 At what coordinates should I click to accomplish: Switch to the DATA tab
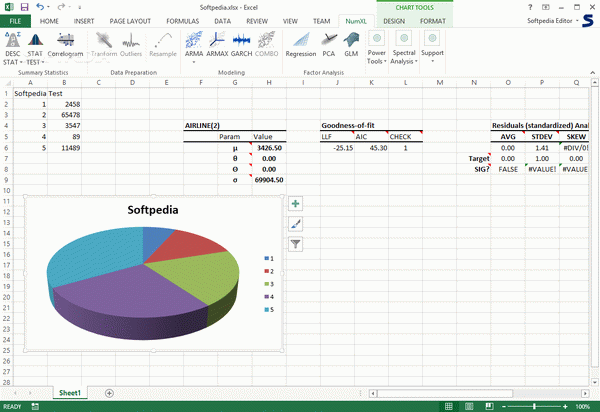point(222,21)
